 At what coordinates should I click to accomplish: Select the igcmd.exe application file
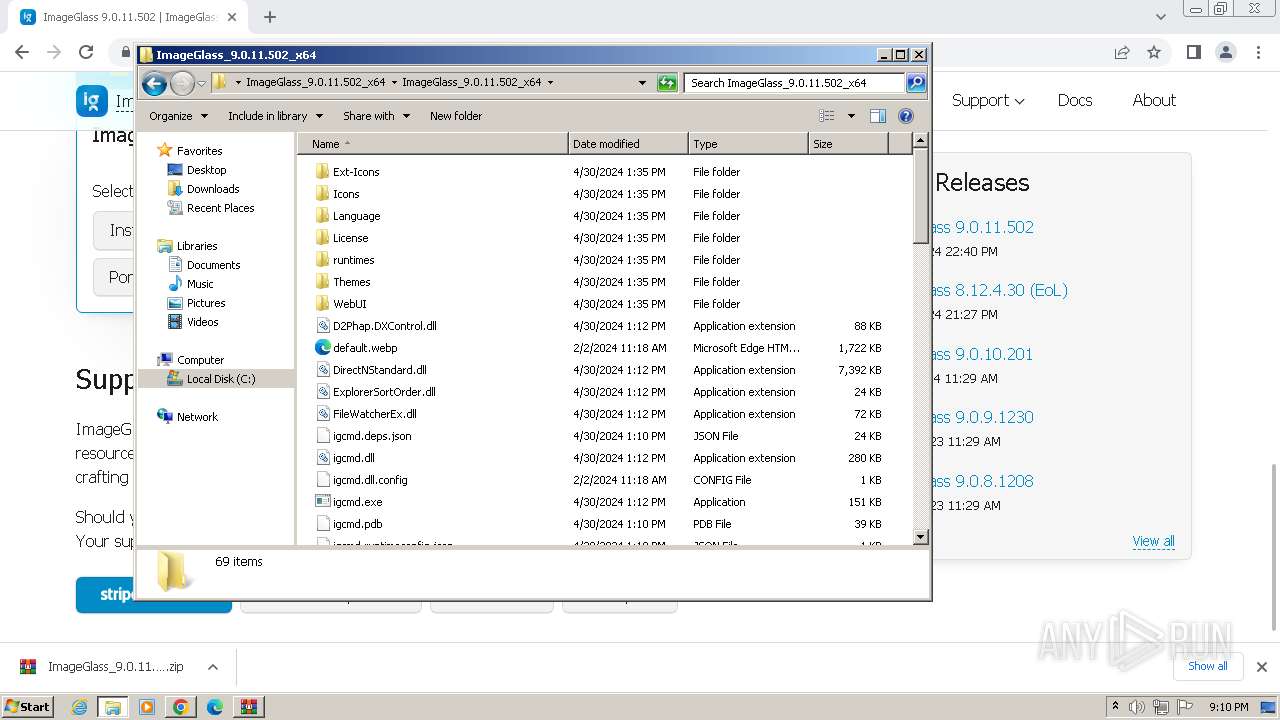tap(357, 502)
